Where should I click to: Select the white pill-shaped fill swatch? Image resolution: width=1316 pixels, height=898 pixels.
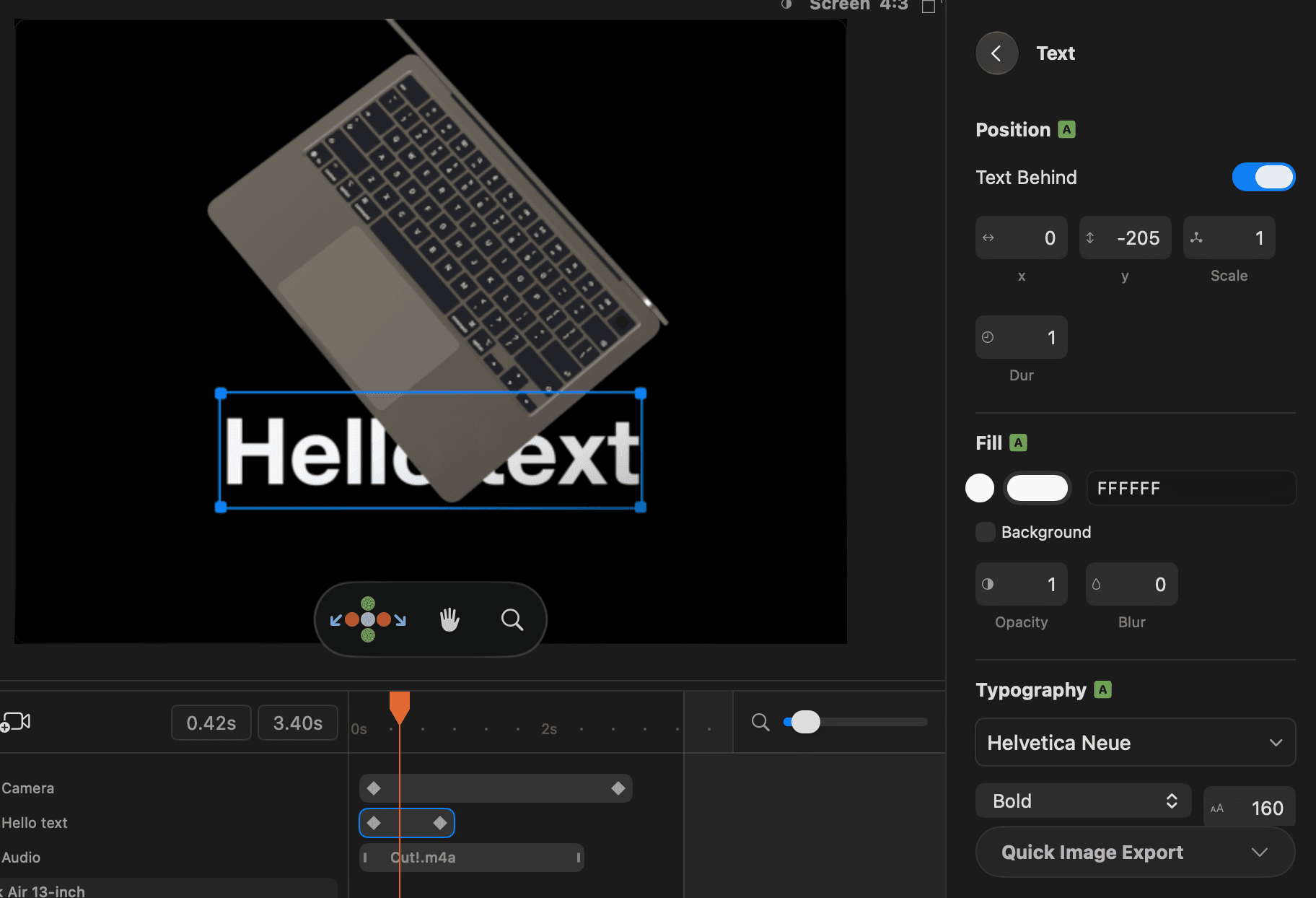[x=1038, y=488]
